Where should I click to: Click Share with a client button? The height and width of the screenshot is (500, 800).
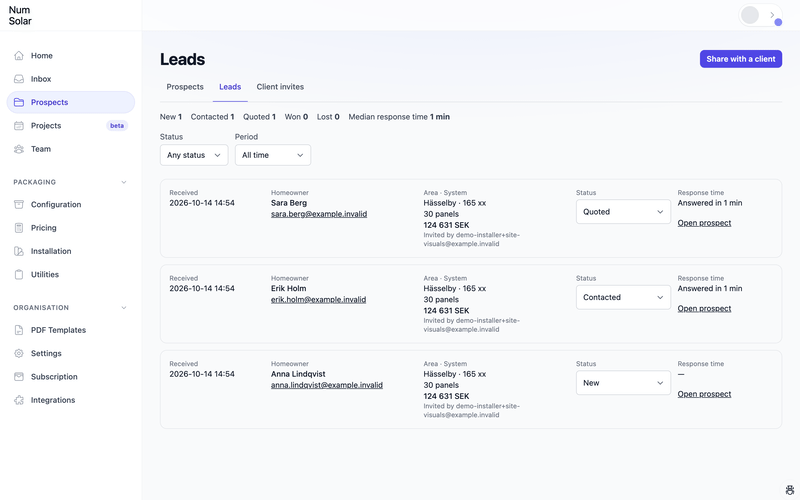[741, 59]
